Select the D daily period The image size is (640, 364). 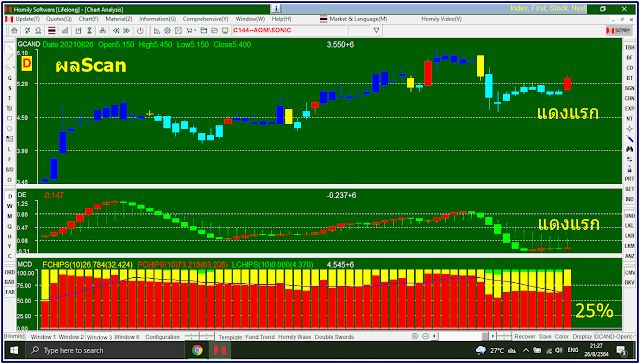point(10,196)
